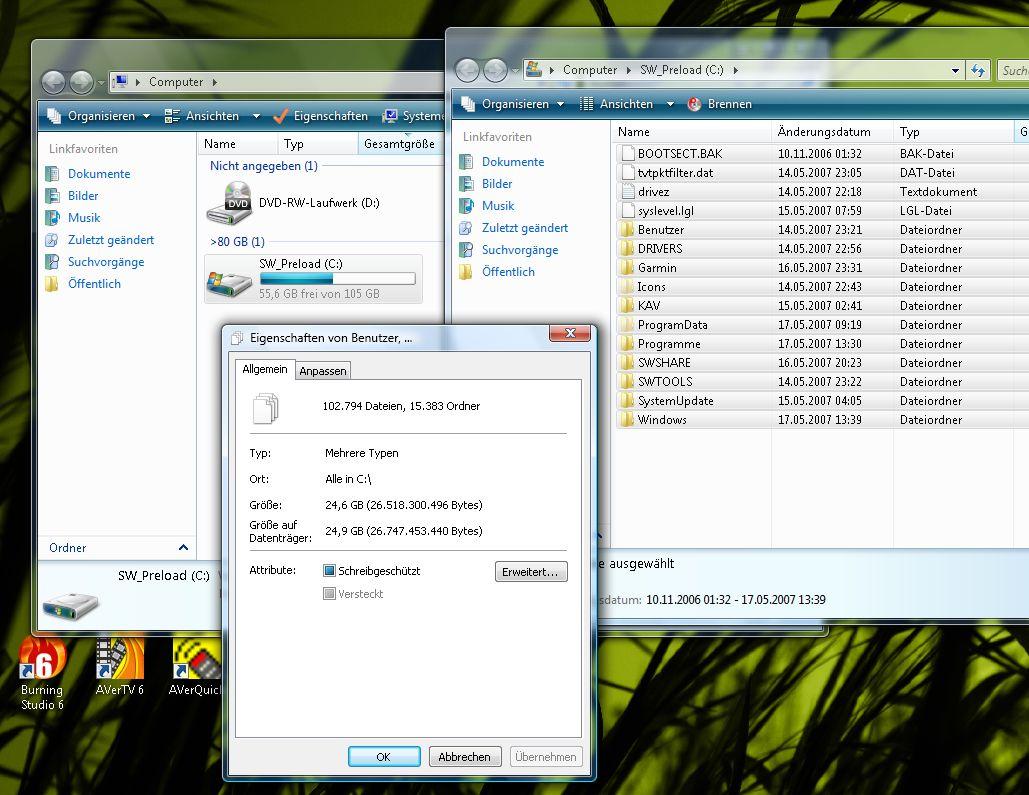This screenshot has height=795, width=1029.
Task: Click the refresh icon beside the address bar
Action: [x=978, y=70]
